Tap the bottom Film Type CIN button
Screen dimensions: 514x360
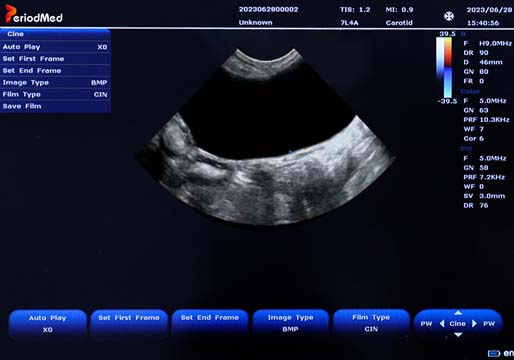pos(371,323)
